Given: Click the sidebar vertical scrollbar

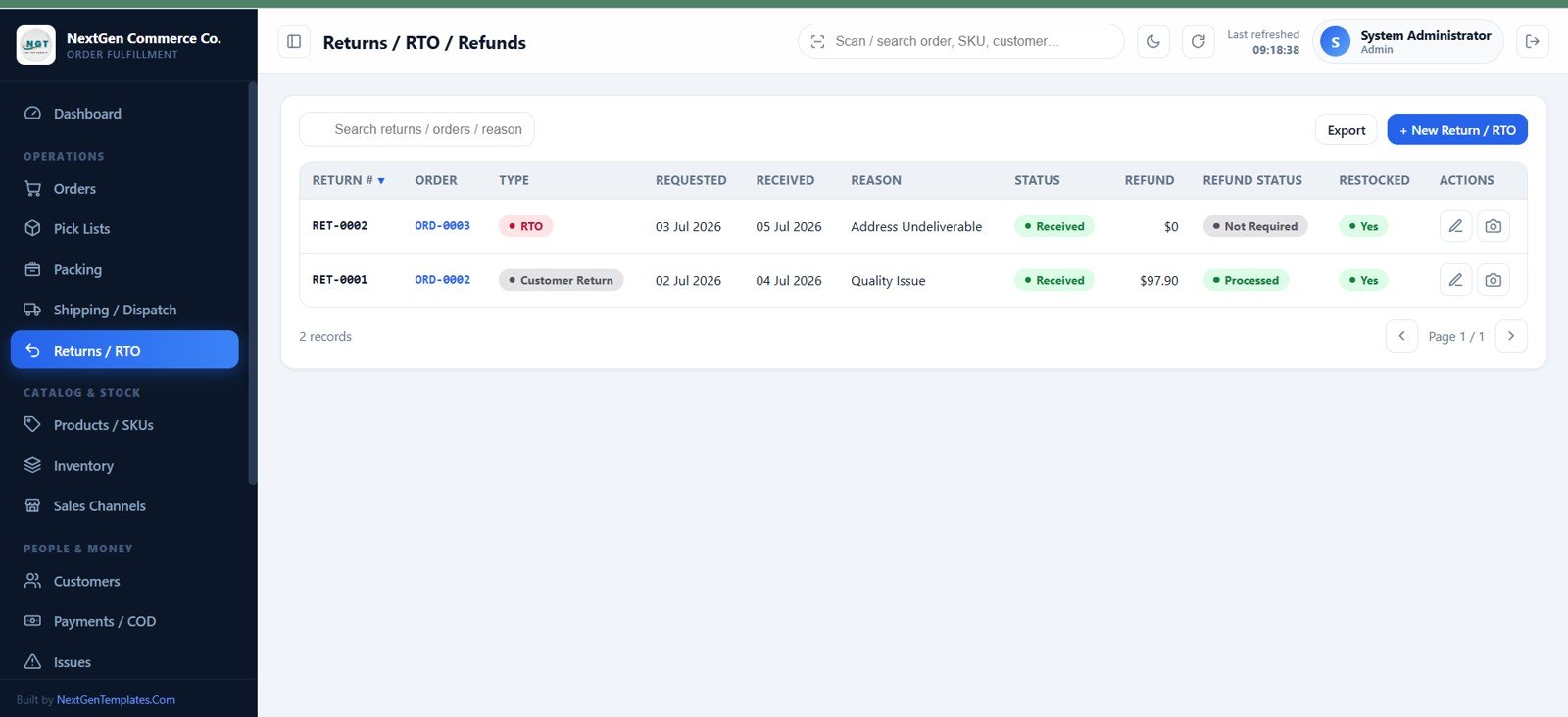Looking at the screenshot, I should pyautogui.click(x=252, y=284).
